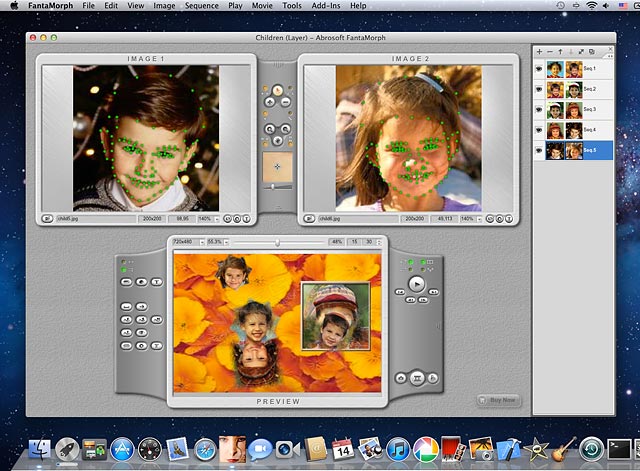The image size is (640, 471).
Task: Select the Seq 5 row
Action: (573, 151)
